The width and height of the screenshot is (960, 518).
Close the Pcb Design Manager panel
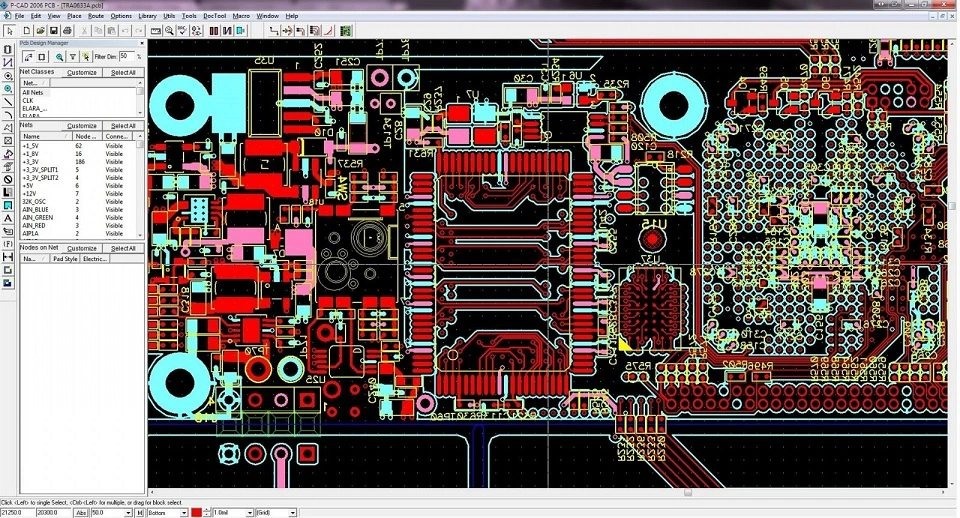(x=142, y=43)
